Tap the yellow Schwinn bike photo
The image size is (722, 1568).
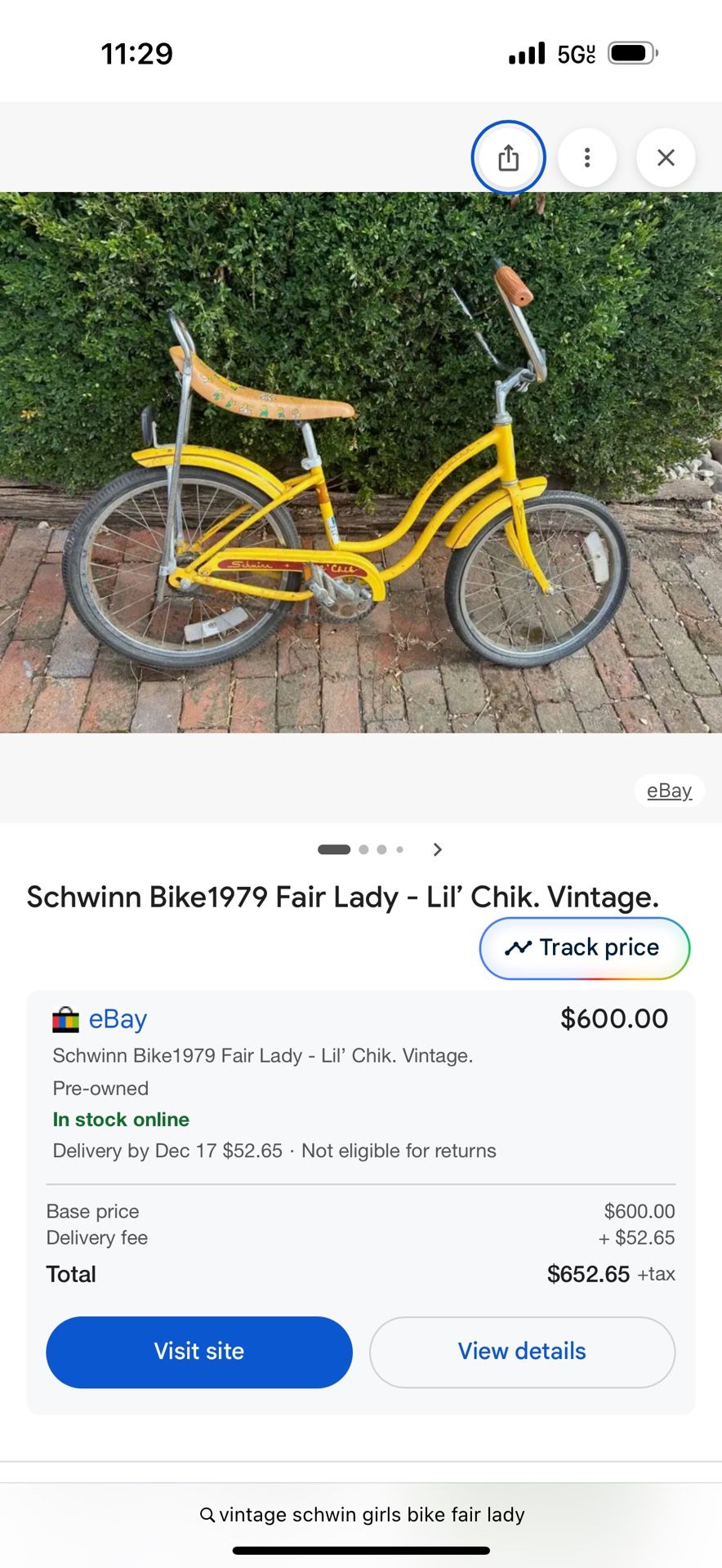[x=361, y=462]
